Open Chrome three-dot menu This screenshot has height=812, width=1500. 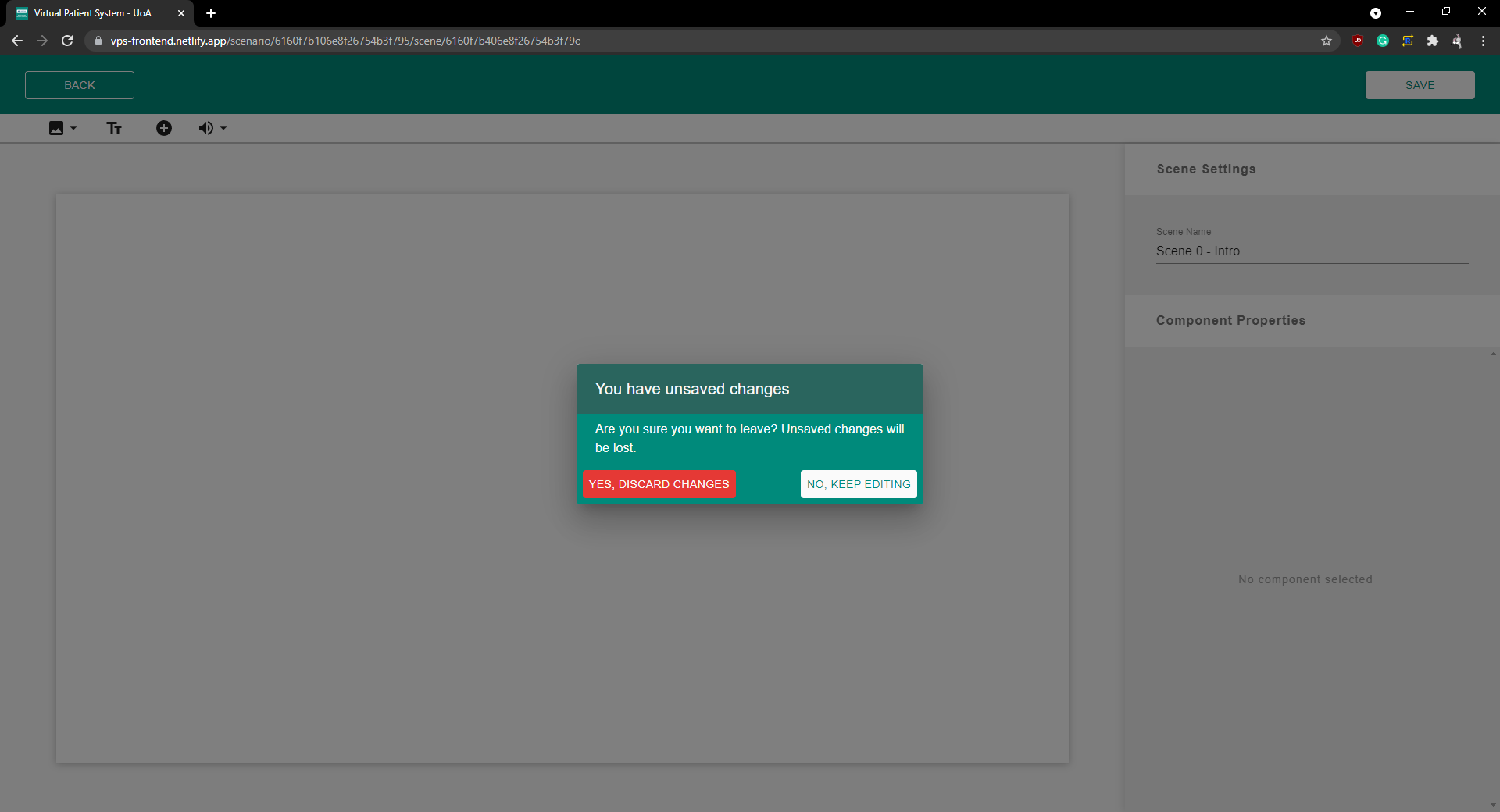1483,41
